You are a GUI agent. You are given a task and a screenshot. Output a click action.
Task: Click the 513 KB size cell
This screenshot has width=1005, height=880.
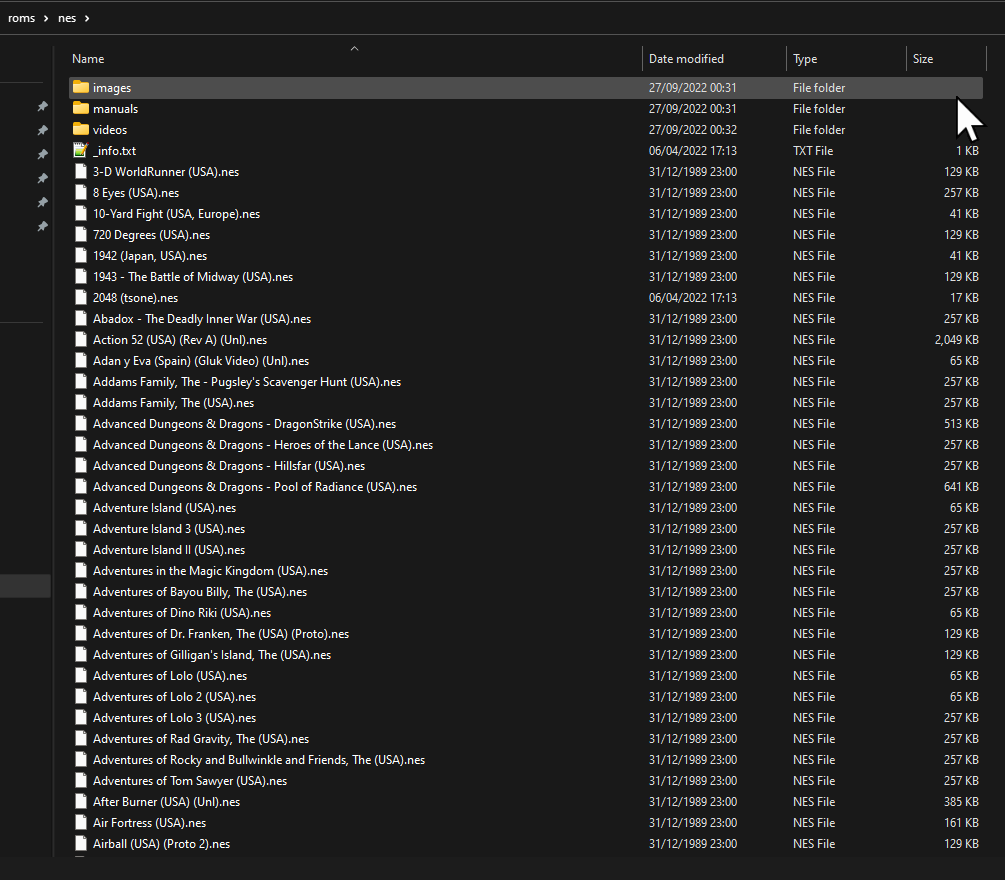[x=961, y=423]
